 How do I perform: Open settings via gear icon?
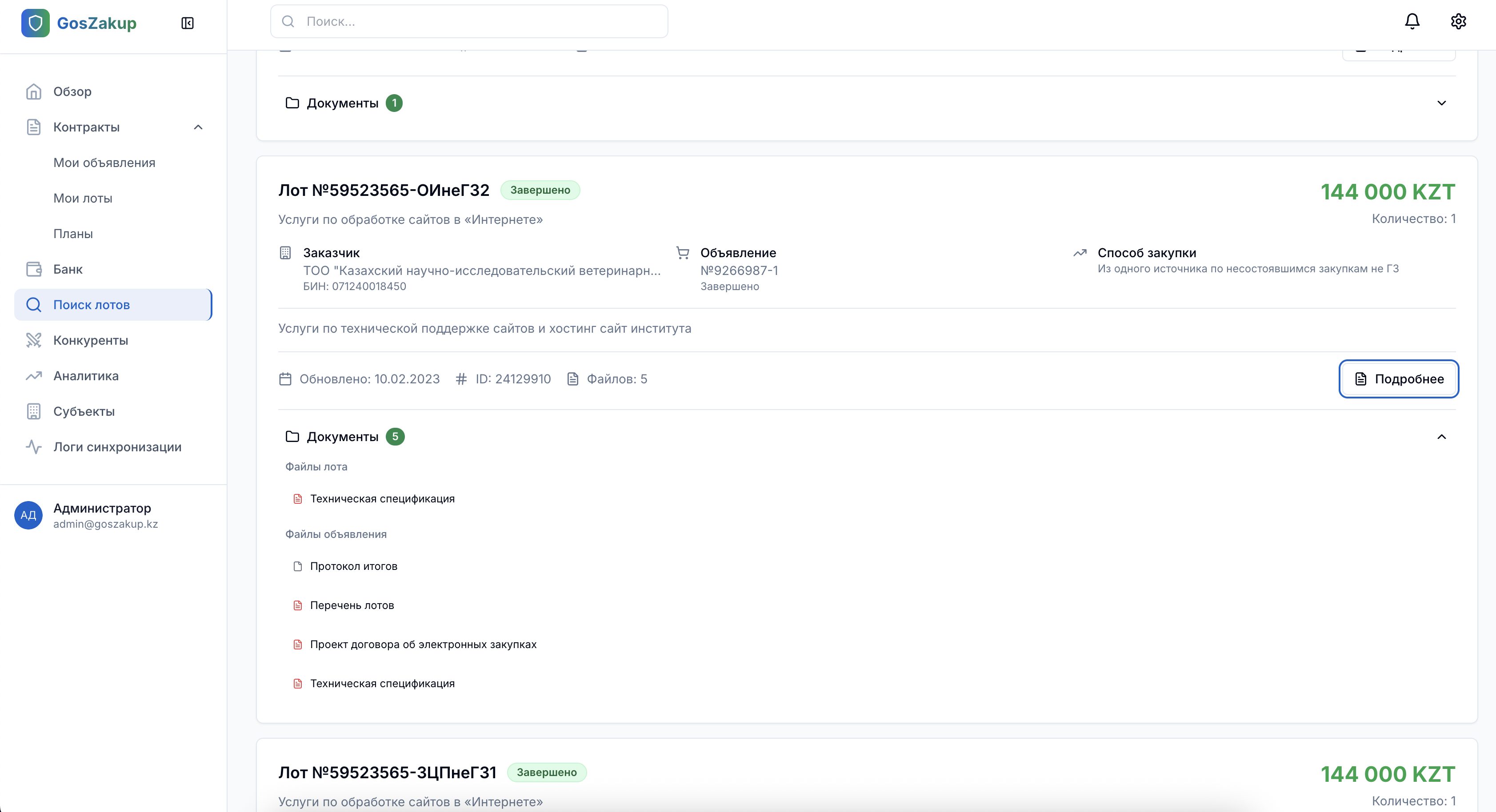tap(1458, 21)
